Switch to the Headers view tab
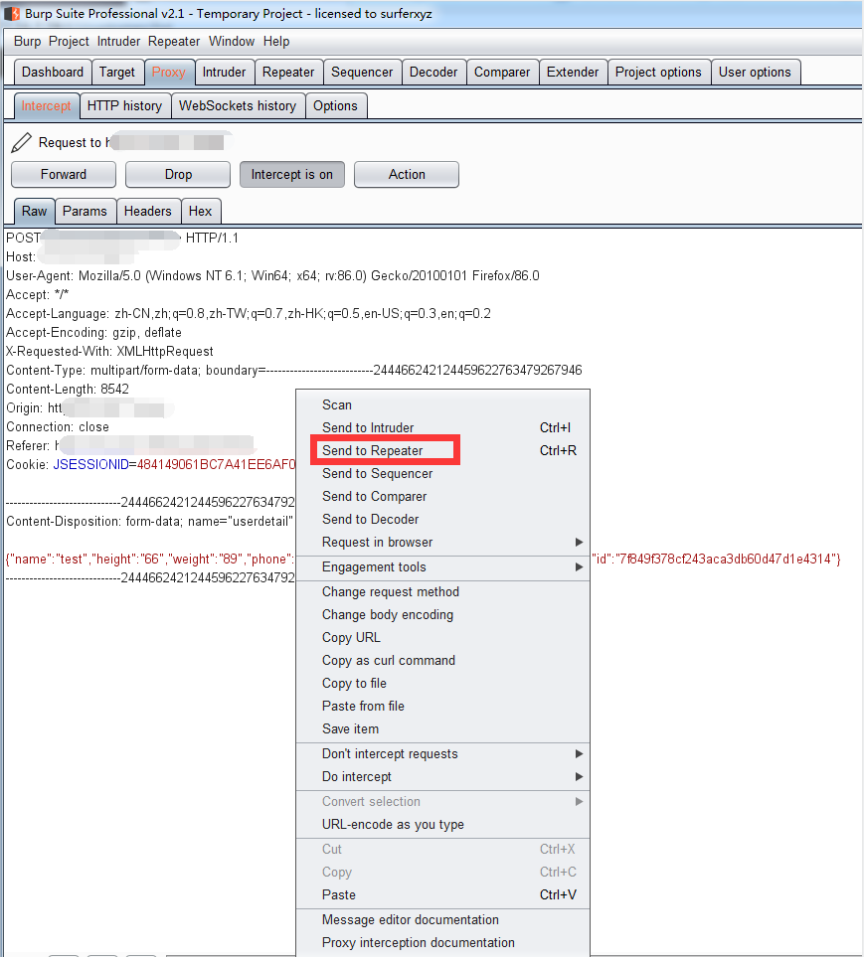 point(148,211)
